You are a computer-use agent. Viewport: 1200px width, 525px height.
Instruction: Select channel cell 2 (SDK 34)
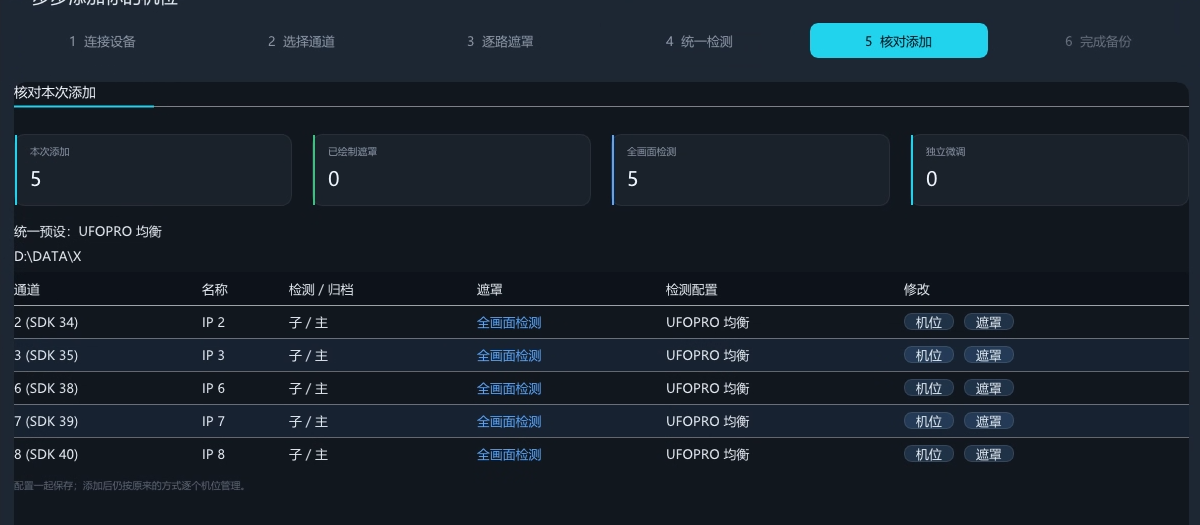pos(46,322)
